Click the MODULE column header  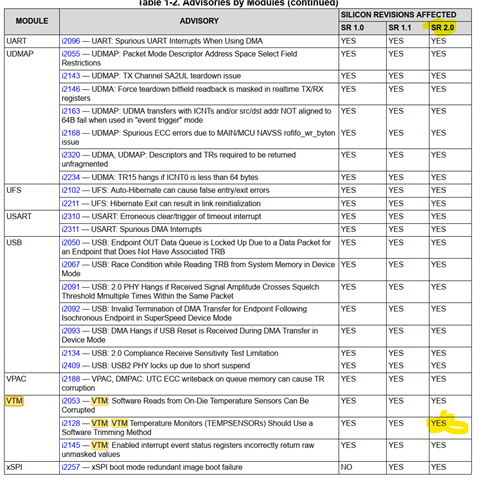(x=32, y=21)
